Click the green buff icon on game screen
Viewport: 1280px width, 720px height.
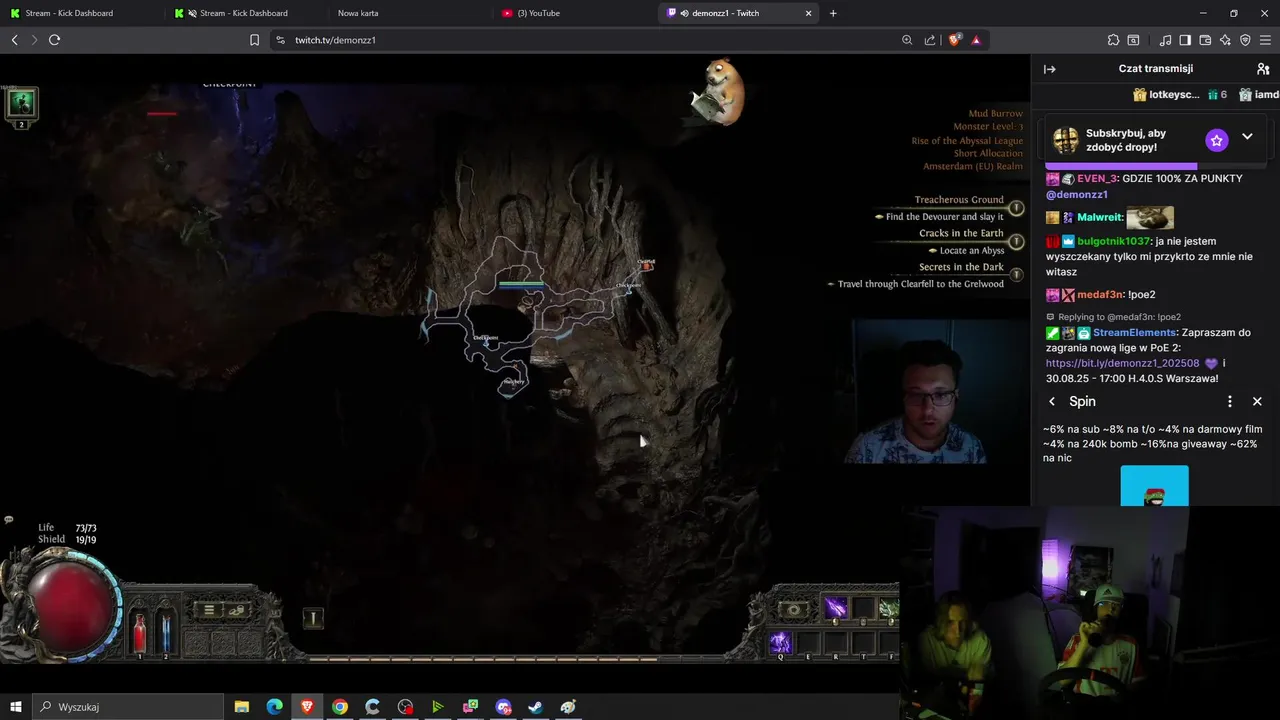click(21, 103)
